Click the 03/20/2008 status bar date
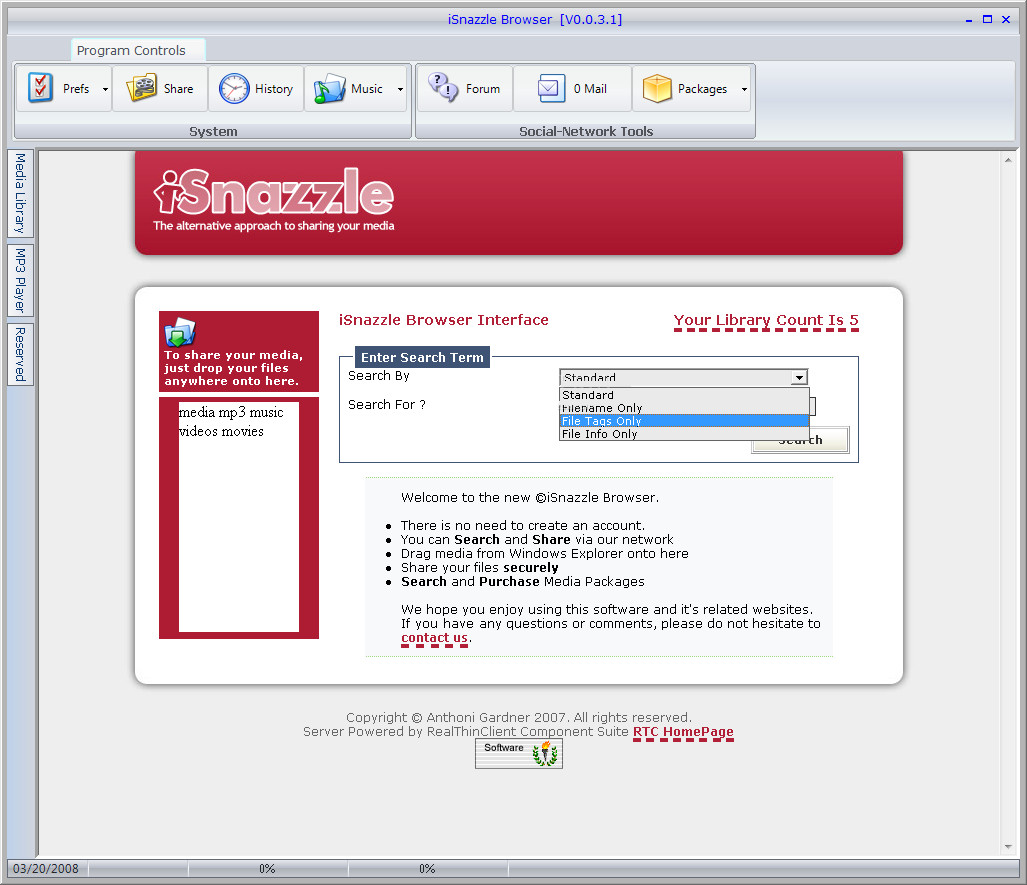 [46, 869]
